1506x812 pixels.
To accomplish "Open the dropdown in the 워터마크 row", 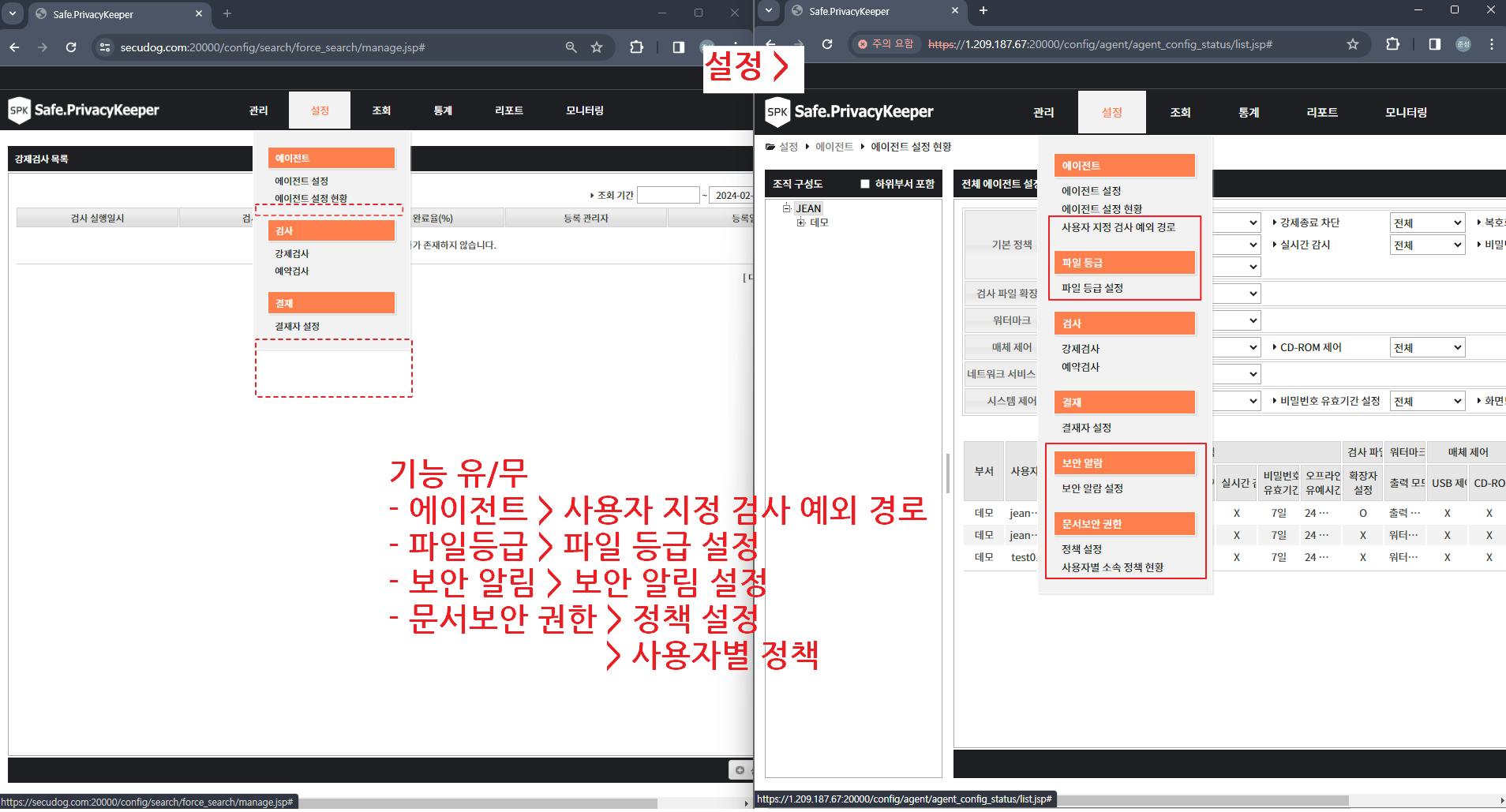I will click(1236, 321).
